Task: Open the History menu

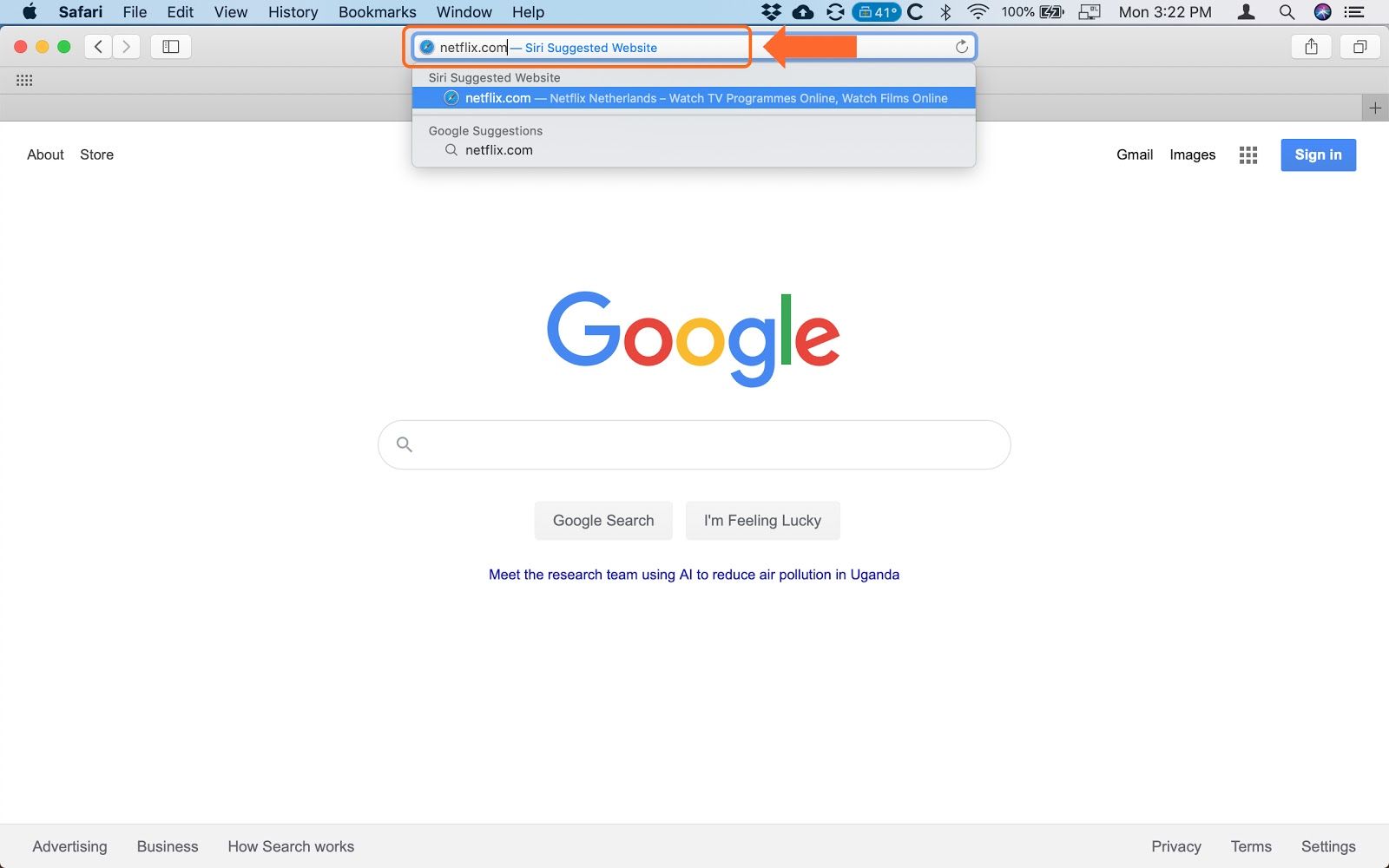Action: [x=293, y=12]
